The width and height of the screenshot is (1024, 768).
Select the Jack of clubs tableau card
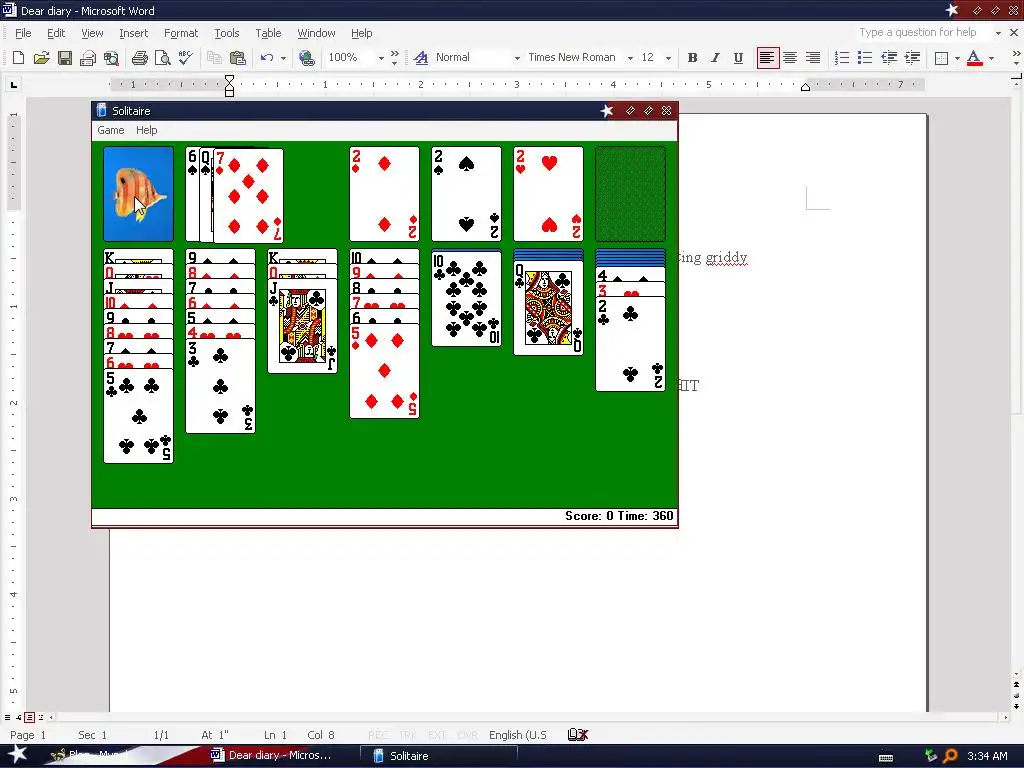point(302,325)
